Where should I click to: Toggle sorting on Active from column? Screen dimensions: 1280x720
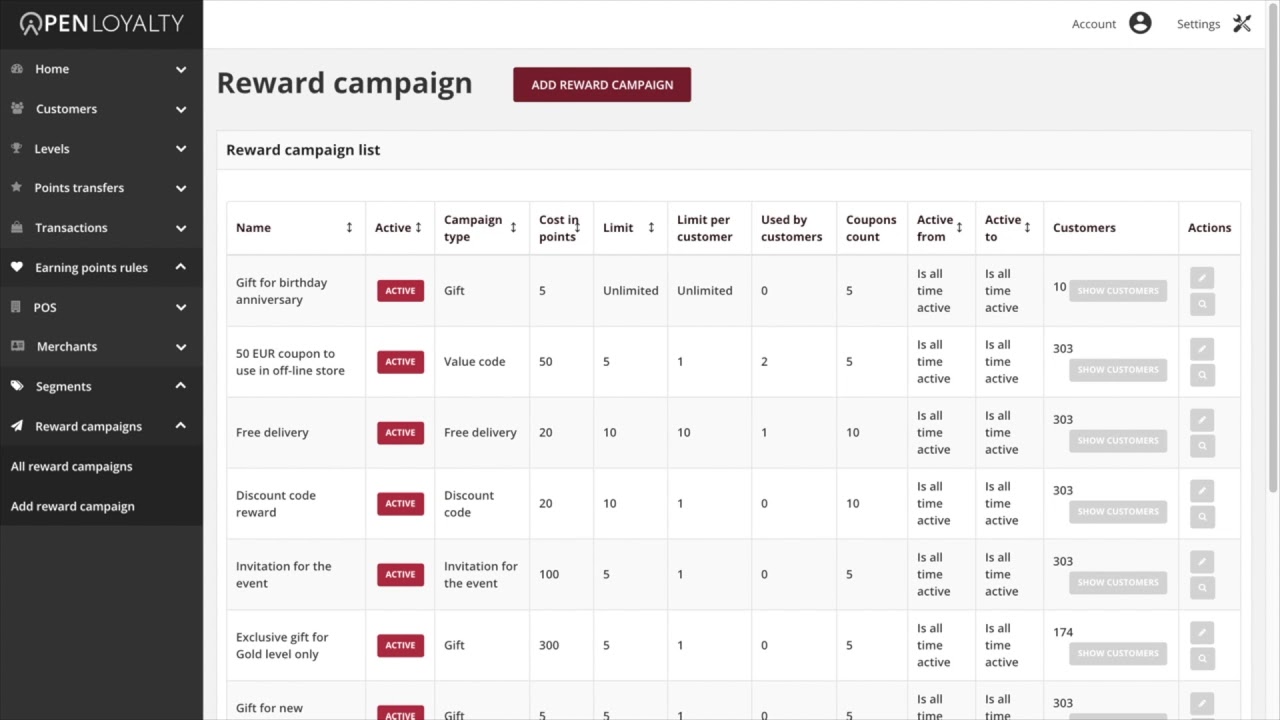tap(959, 228)
